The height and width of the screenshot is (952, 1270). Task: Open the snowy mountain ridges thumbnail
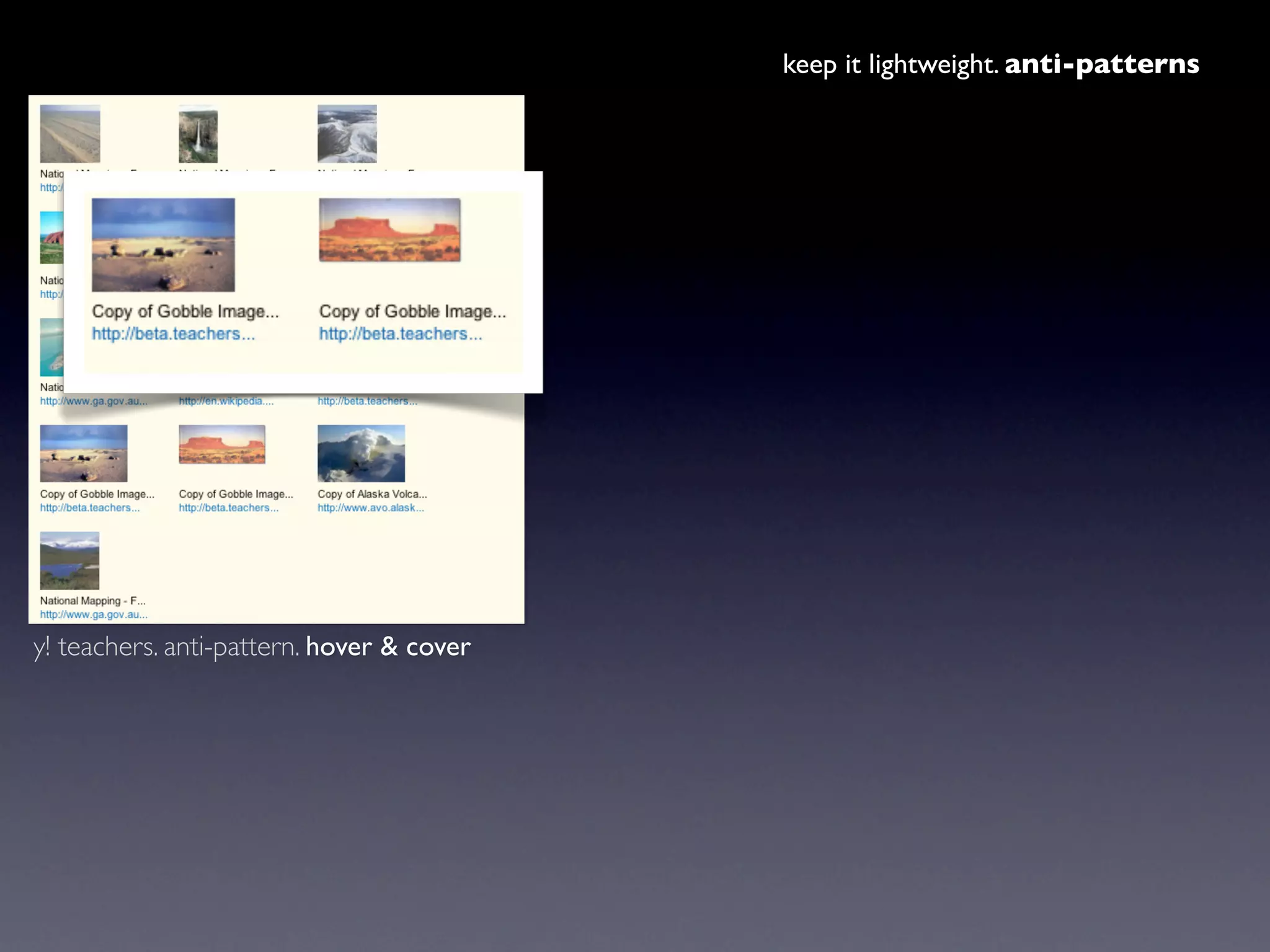347,134
